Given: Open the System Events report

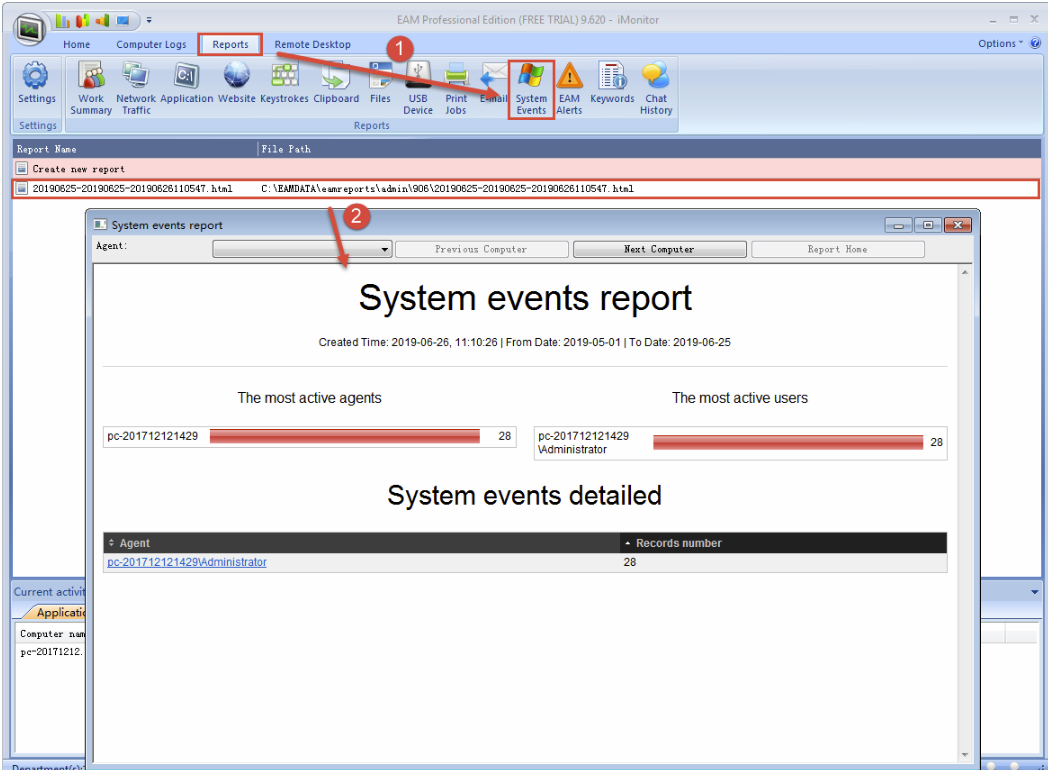Looking at the screenshot, I should (531, 89).
